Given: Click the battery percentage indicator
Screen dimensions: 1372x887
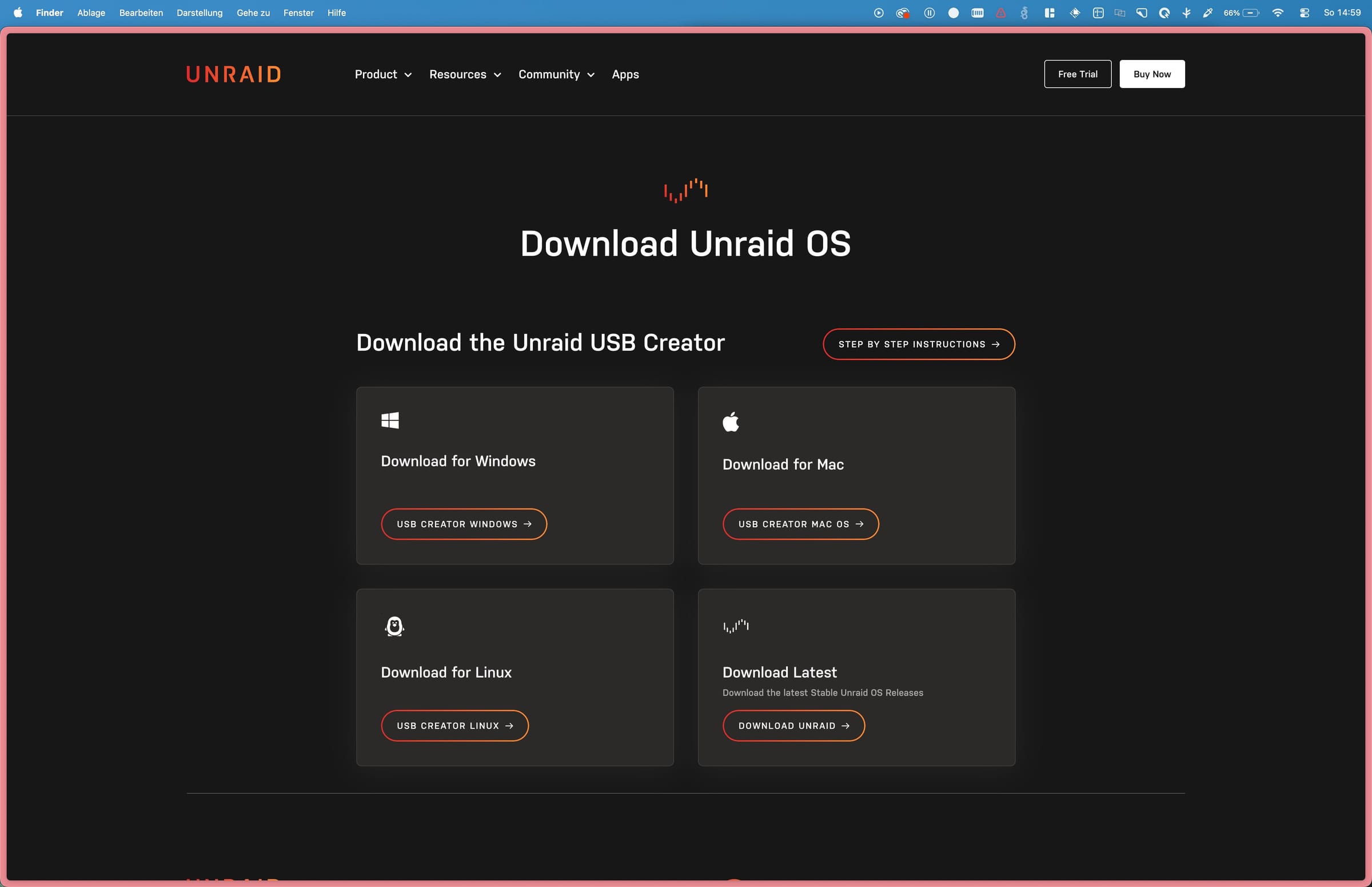Looking at the screenshot, I should 1231,12.
